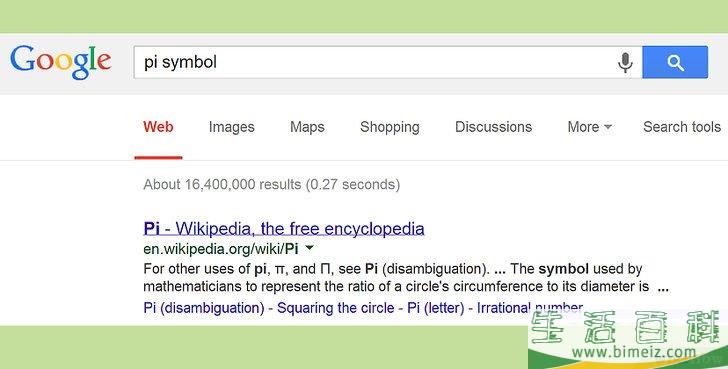
Task: Follow the Pi (disambiguation) sitelink
Action: coord(204,308)
